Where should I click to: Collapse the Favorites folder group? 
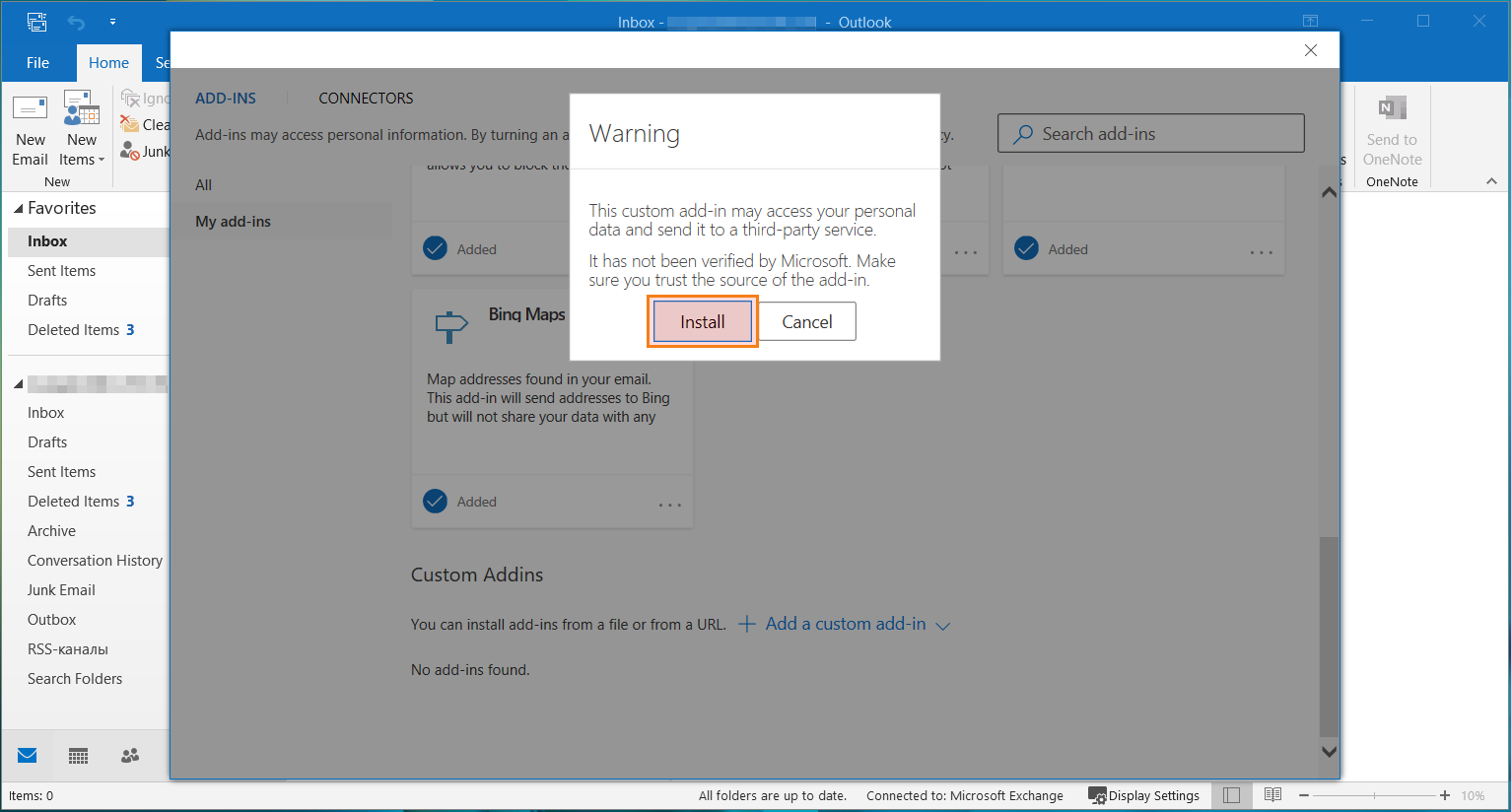coord(18,209)
